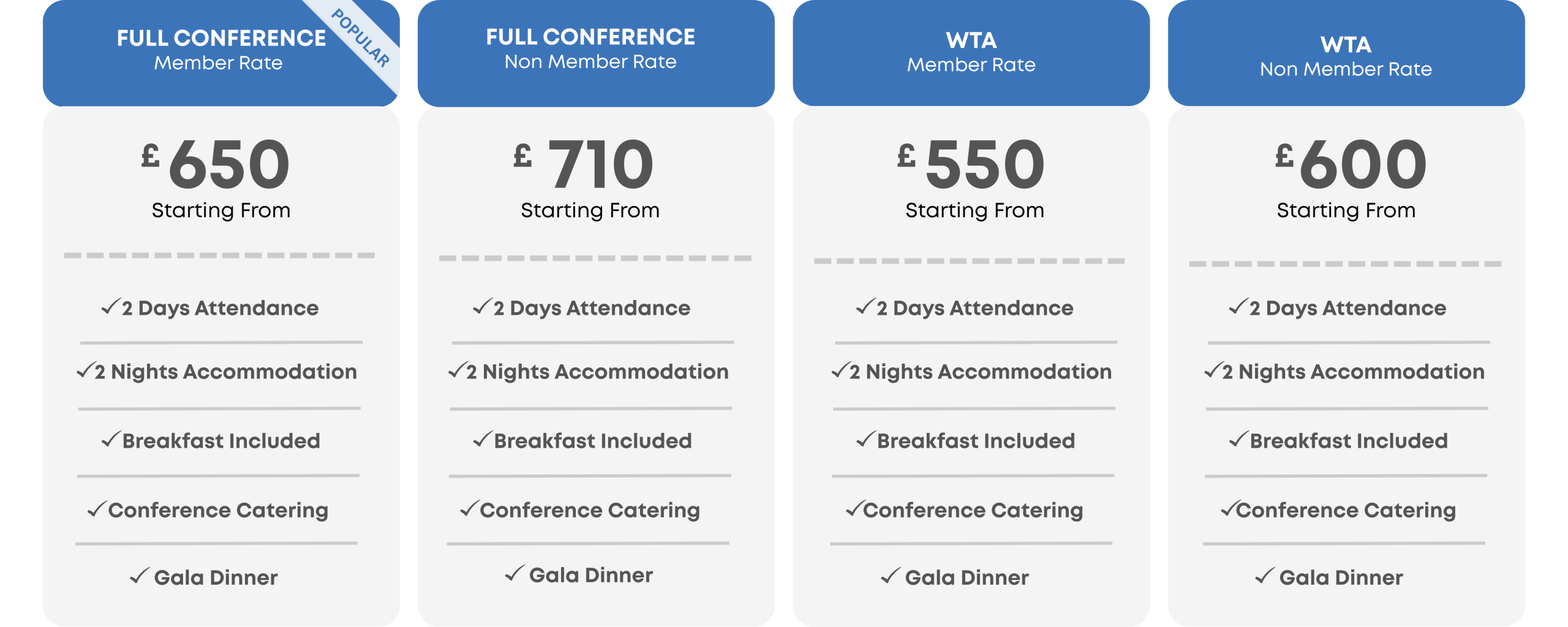Select the Full Conference Non Member Rate header

coord(590,49)
